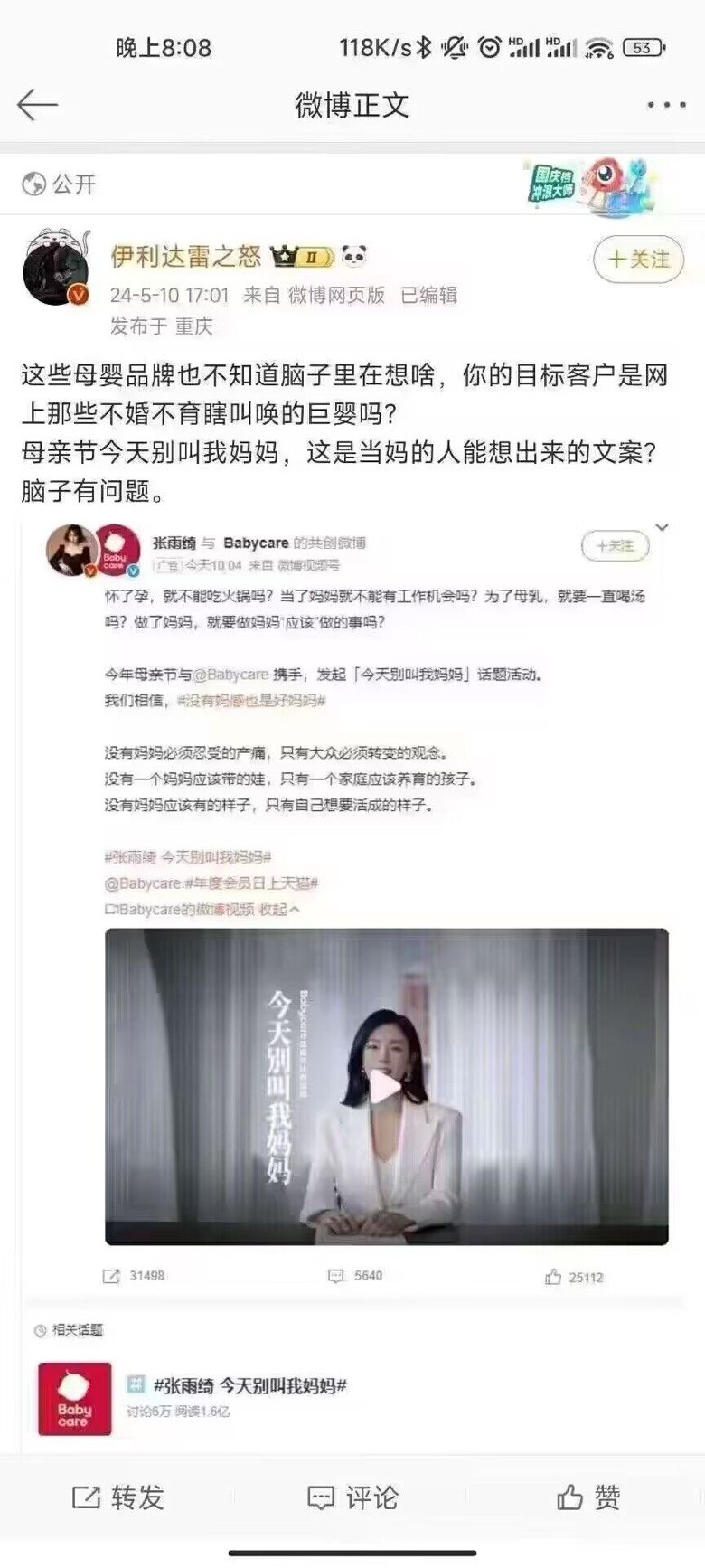Tap 评论 comment in bottom bar
This screenshot has height=1568, width=705.
coord(352,1497)
